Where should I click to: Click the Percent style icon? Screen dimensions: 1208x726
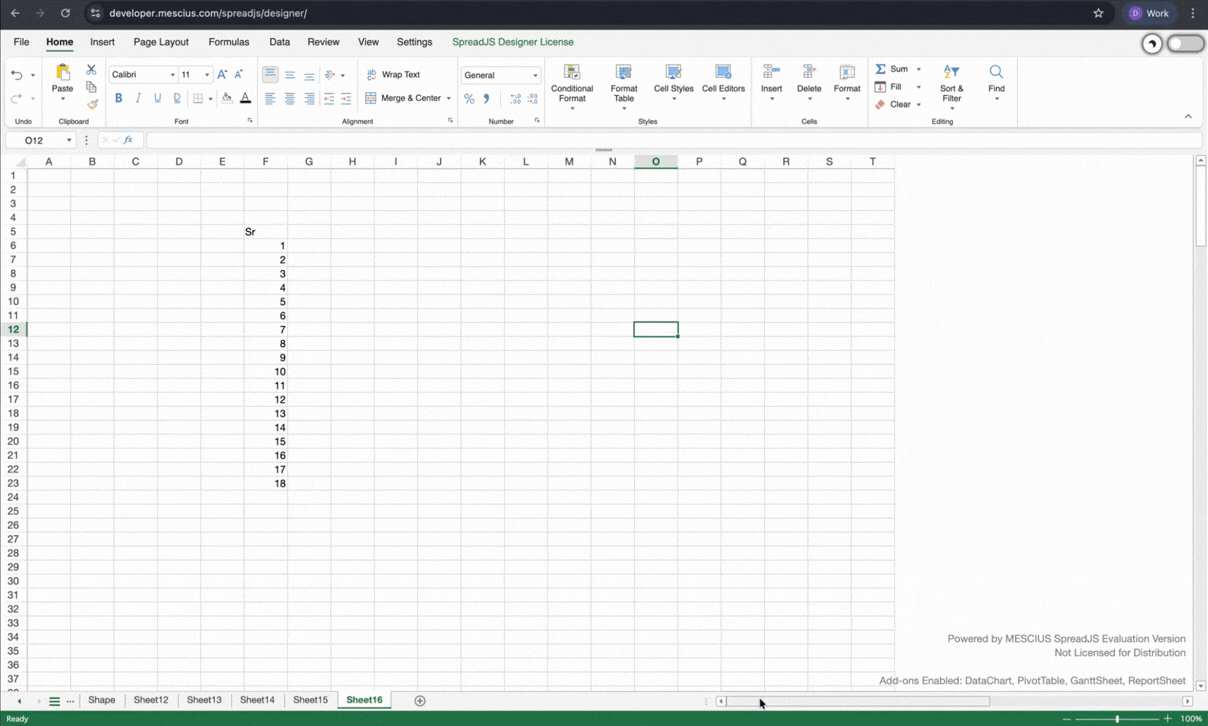click(469, 99)
